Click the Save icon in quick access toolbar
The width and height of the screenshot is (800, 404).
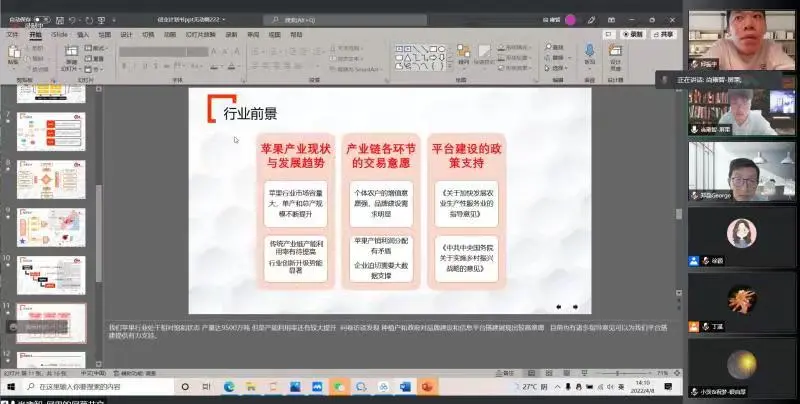tap(61, 19)
